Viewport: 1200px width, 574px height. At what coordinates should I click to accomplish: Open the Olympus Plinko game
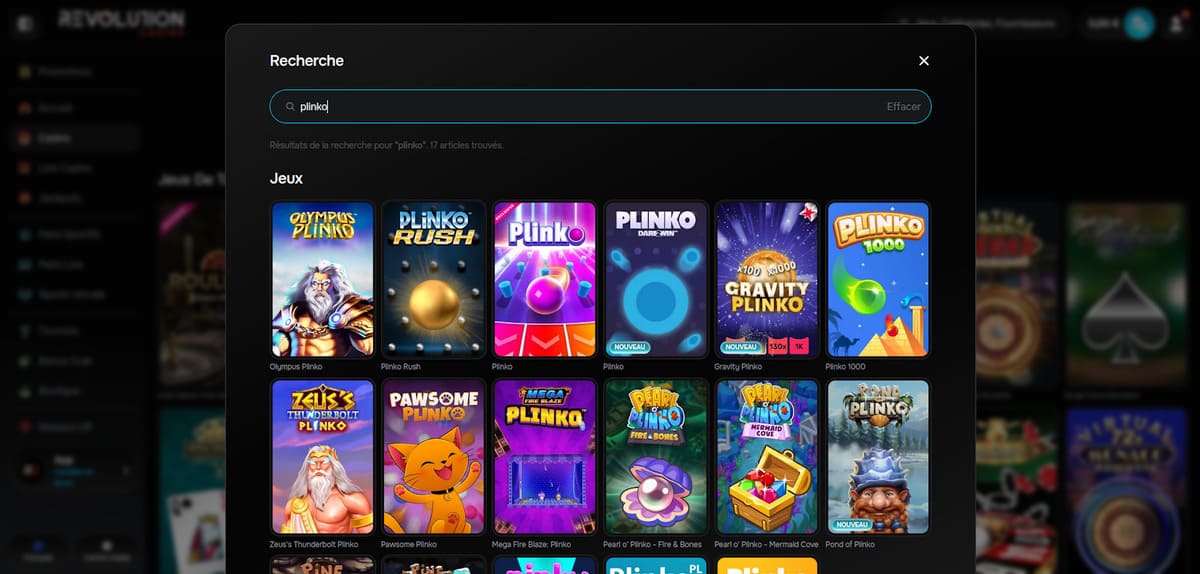pos(323,280)
